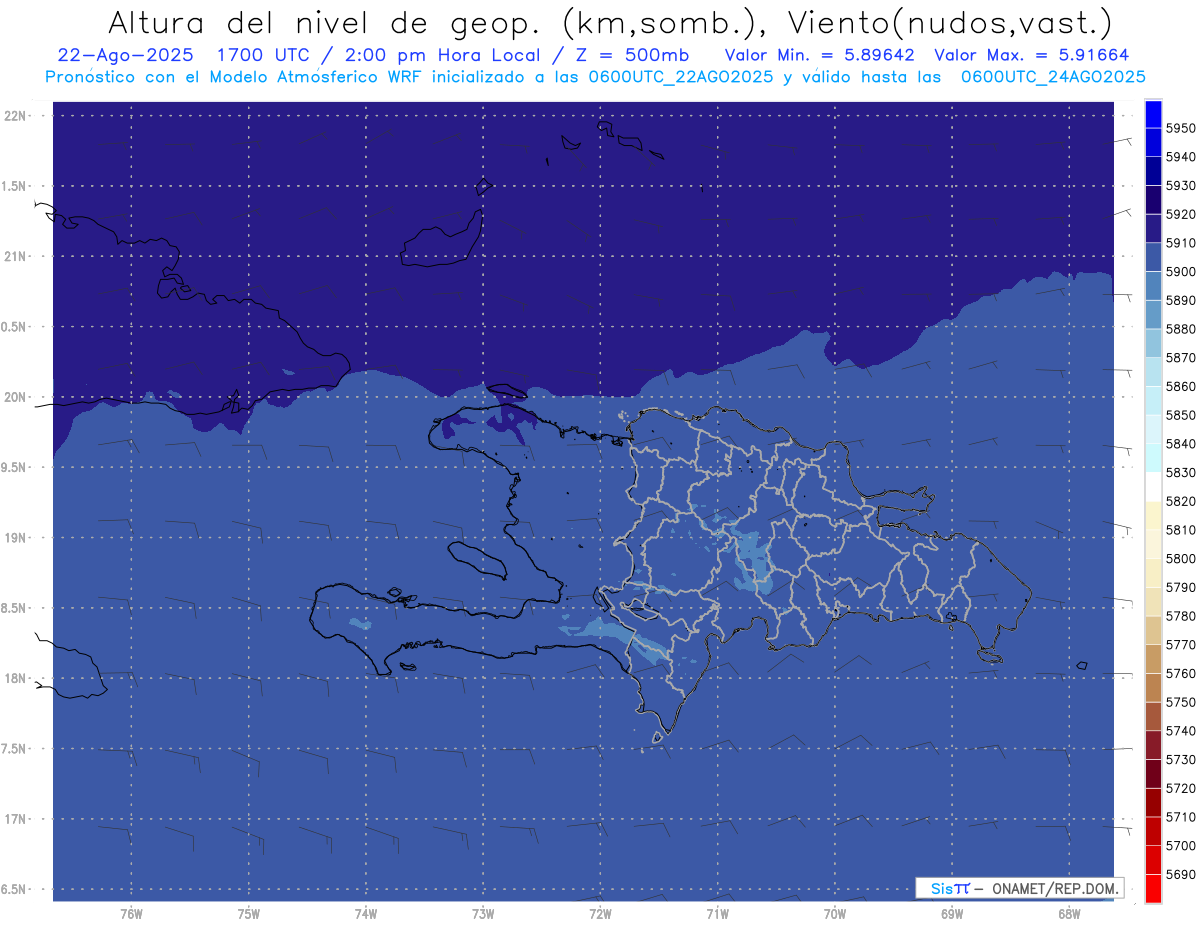
Task: Click the 'Valor Min. = 5.89642' text
Action: click(820, 54)
